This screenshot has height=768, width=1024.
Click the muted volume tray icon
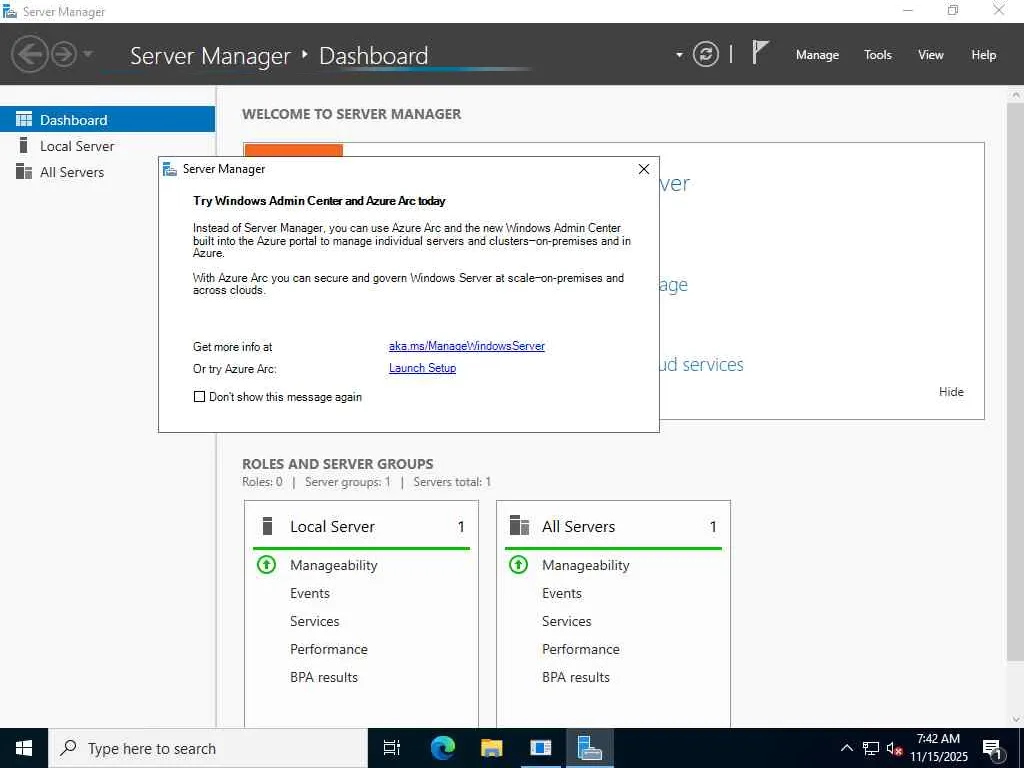pyautogui.click(x=894, y=748)
